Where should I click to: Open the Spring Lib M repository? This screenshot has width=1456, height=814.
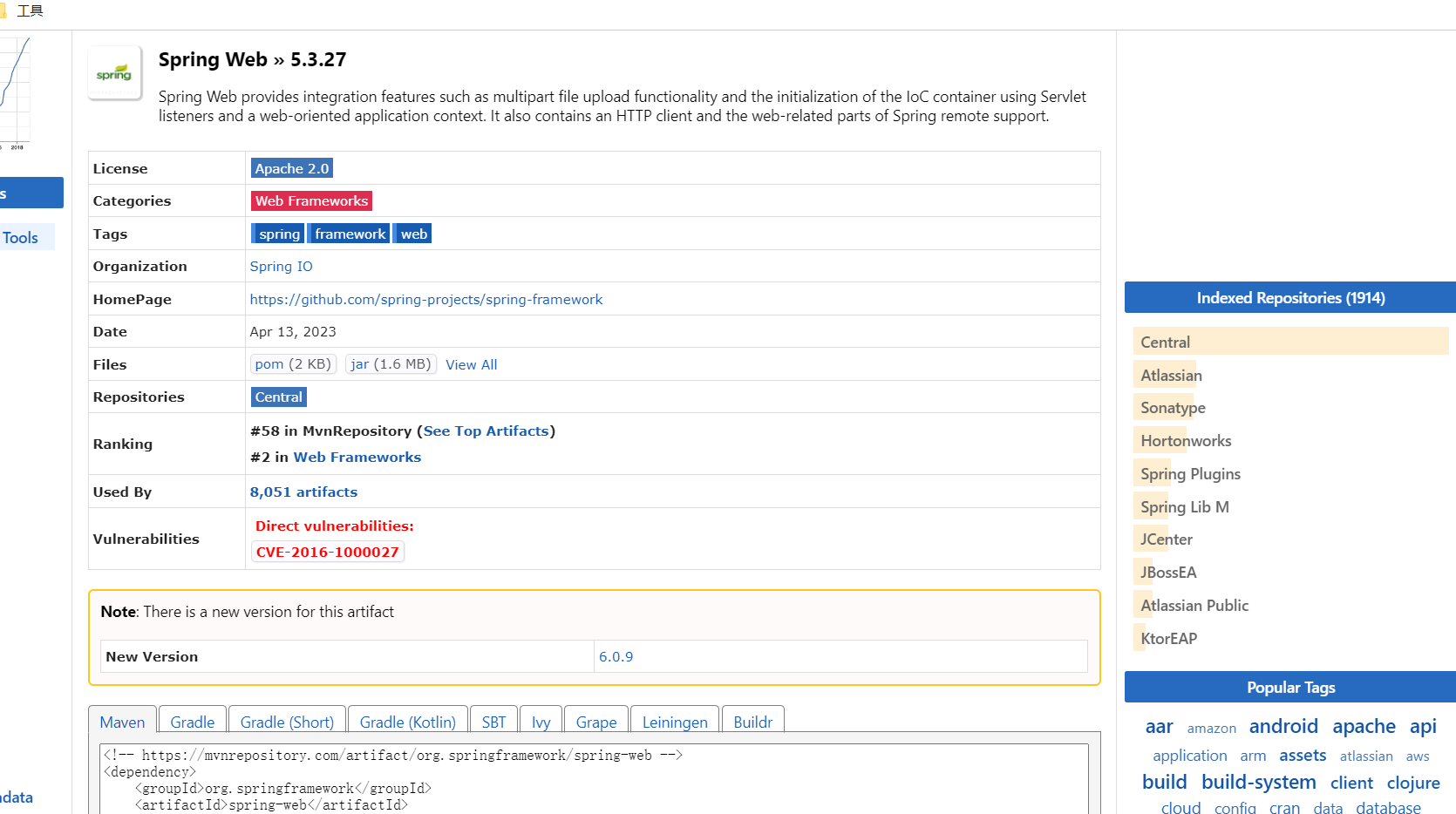click(x=1184, y=506)
